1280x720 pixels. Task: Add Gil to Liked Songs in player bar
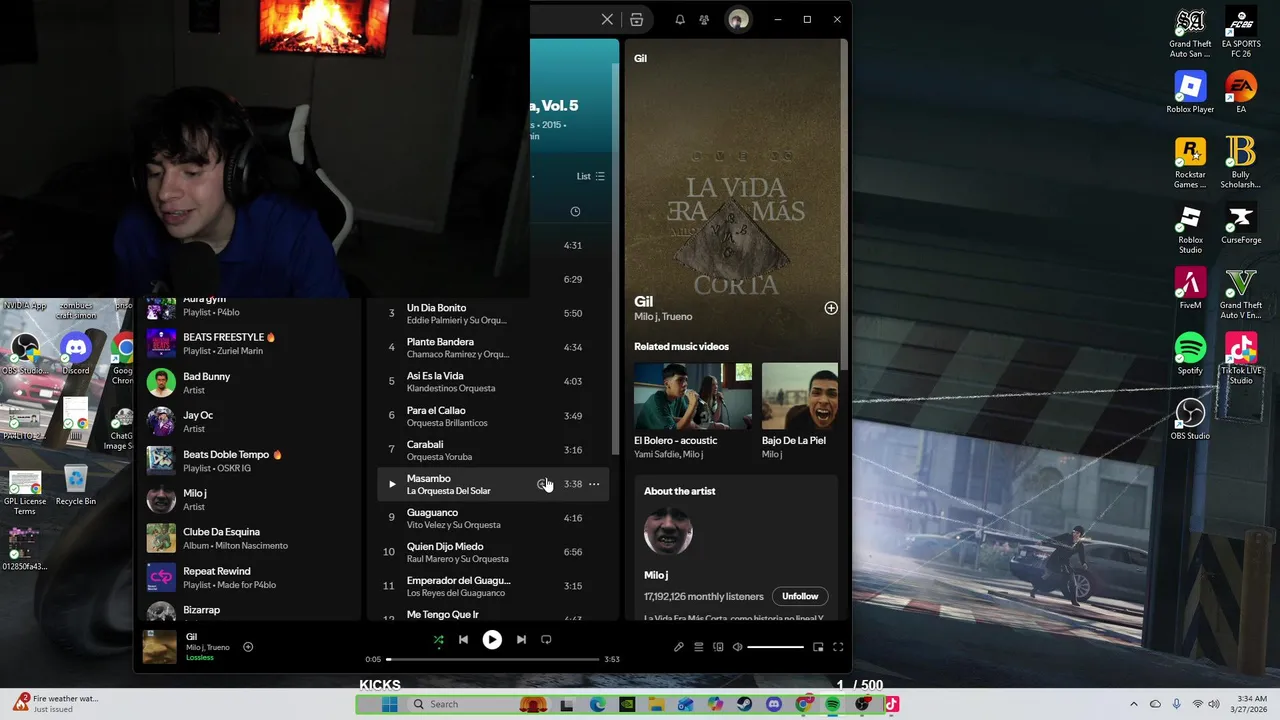tap(248, 647)
